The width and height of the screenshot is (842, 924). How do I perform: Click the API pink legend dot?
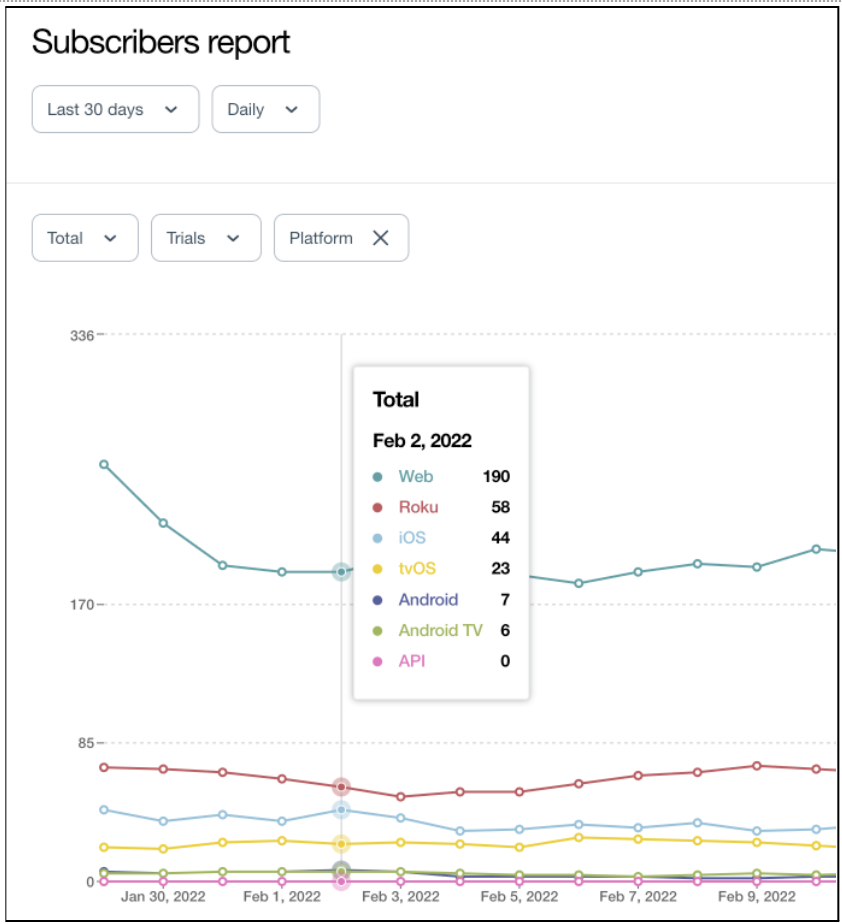click(x=377, y=661)
